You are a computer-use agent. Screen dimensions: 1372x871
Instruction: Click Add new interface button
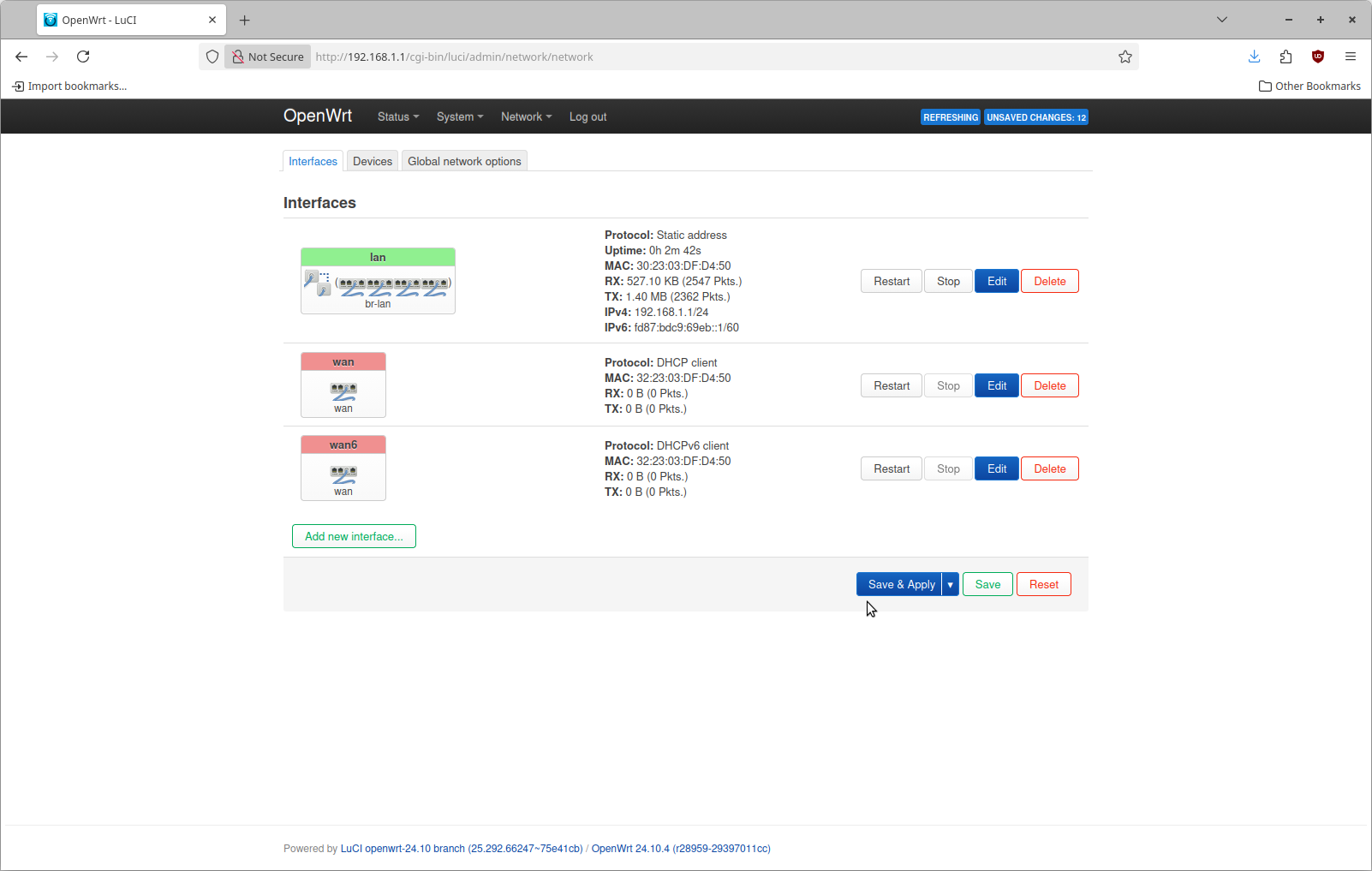(354, 536)
